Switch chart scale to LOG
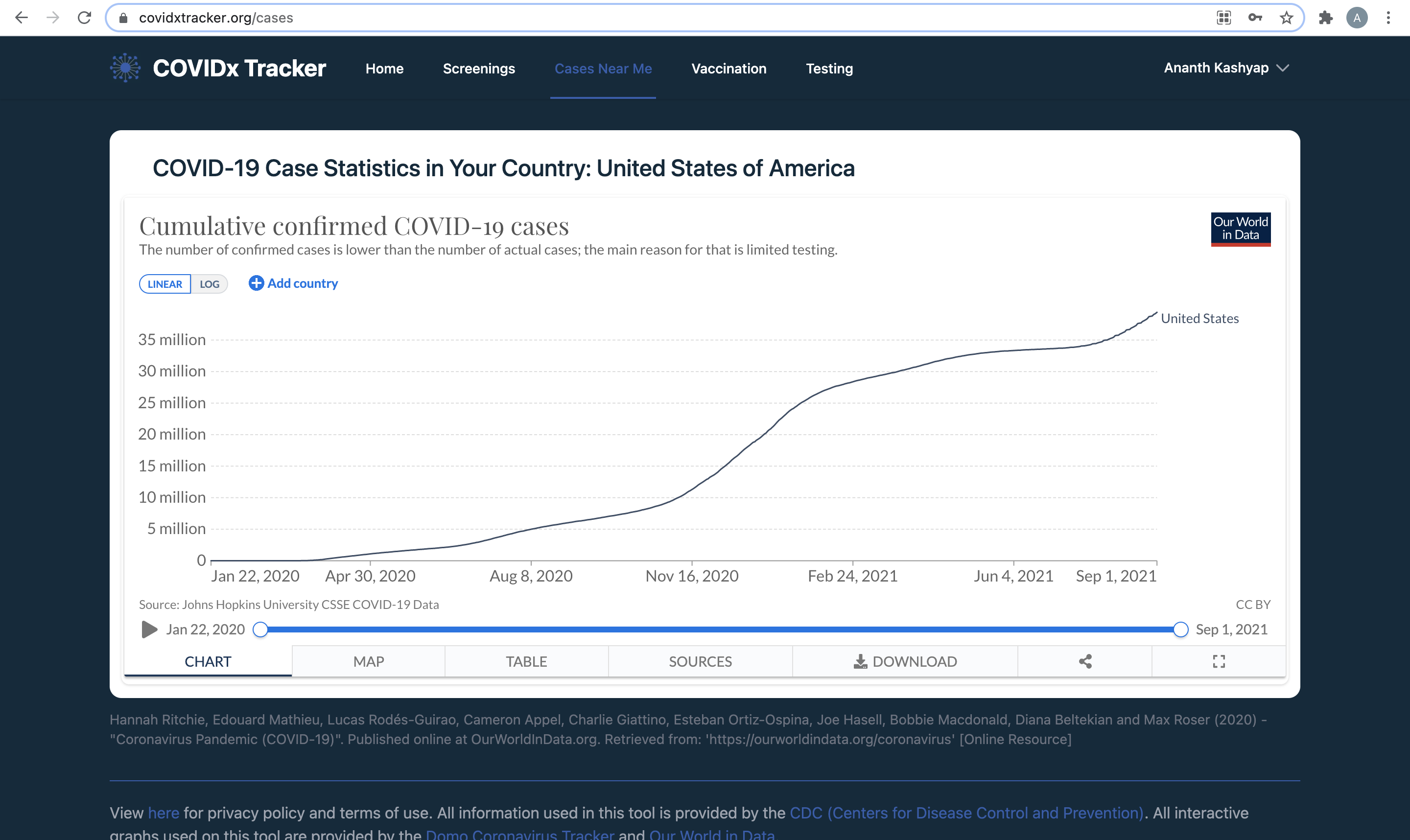The height and width of the screenshot is (840, 1410). [x=210, y=284]
